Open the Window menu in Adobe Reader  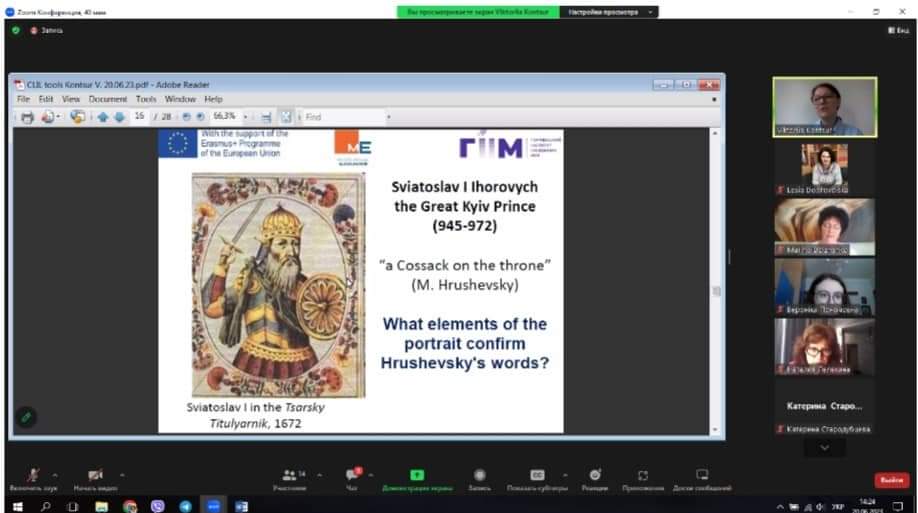pyautogui.click(x=180, y=99)
